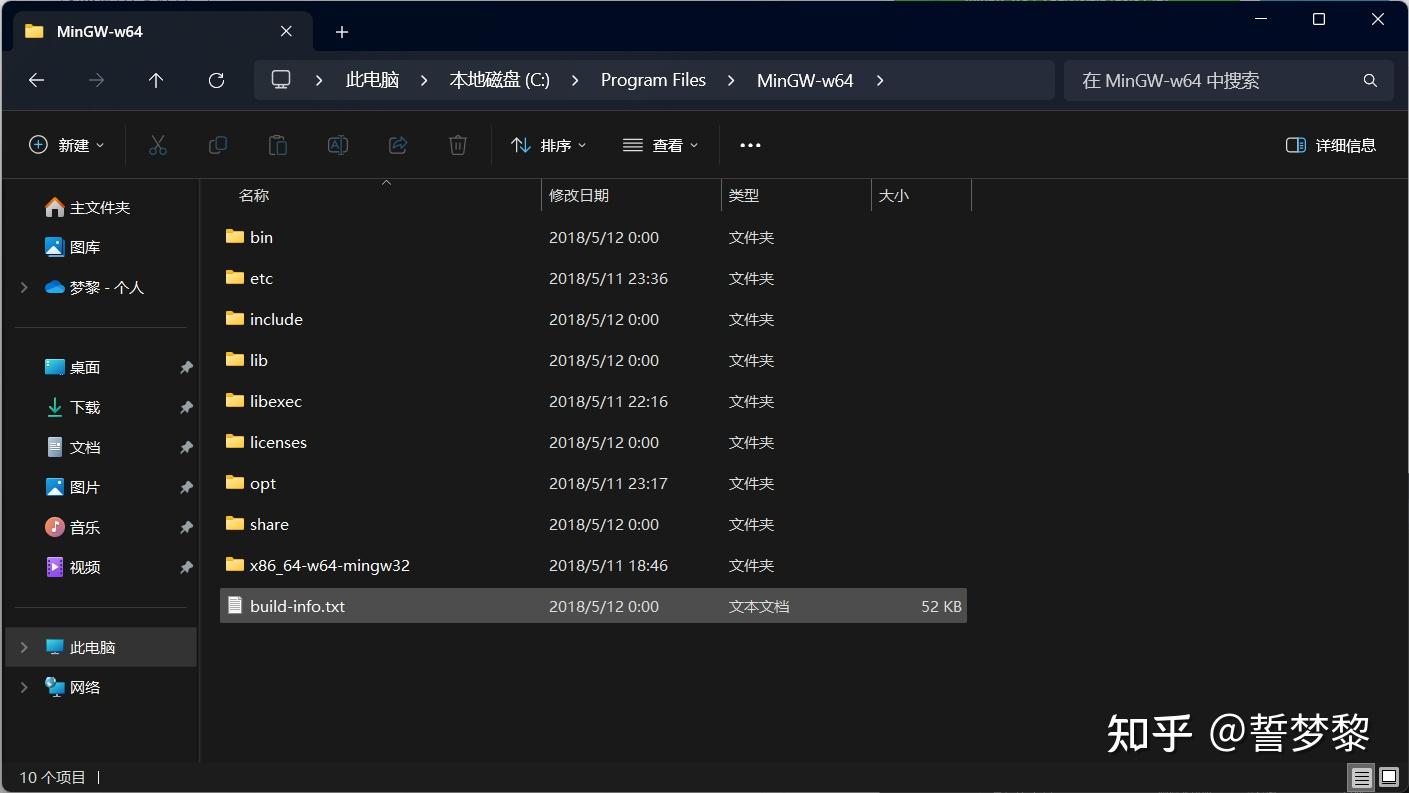Switch to details list view icon

click(1361, 777)
